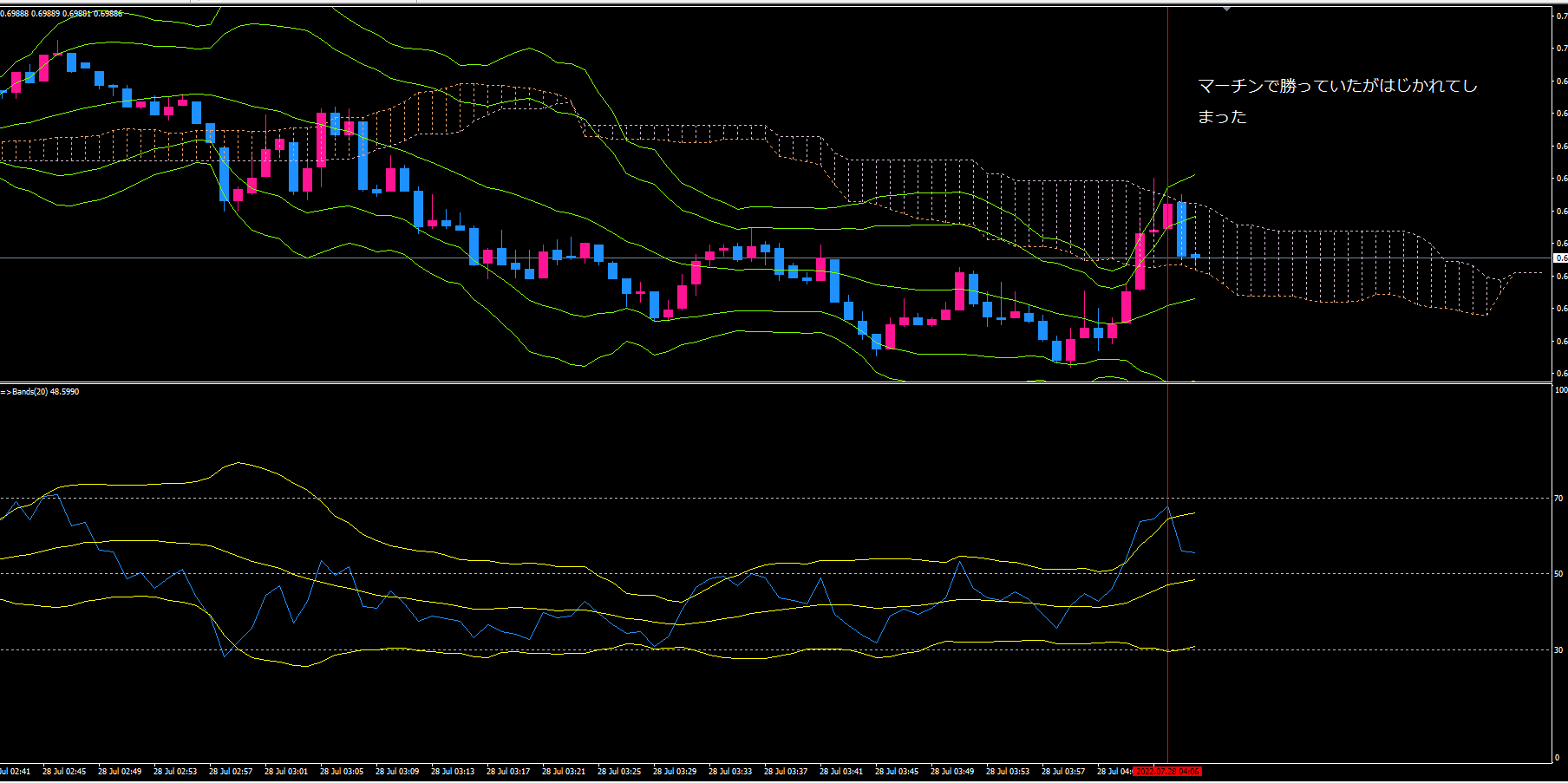Click the 28 Jul 03:49 time label
This screenshot has width=1568, height=783.
952,771
